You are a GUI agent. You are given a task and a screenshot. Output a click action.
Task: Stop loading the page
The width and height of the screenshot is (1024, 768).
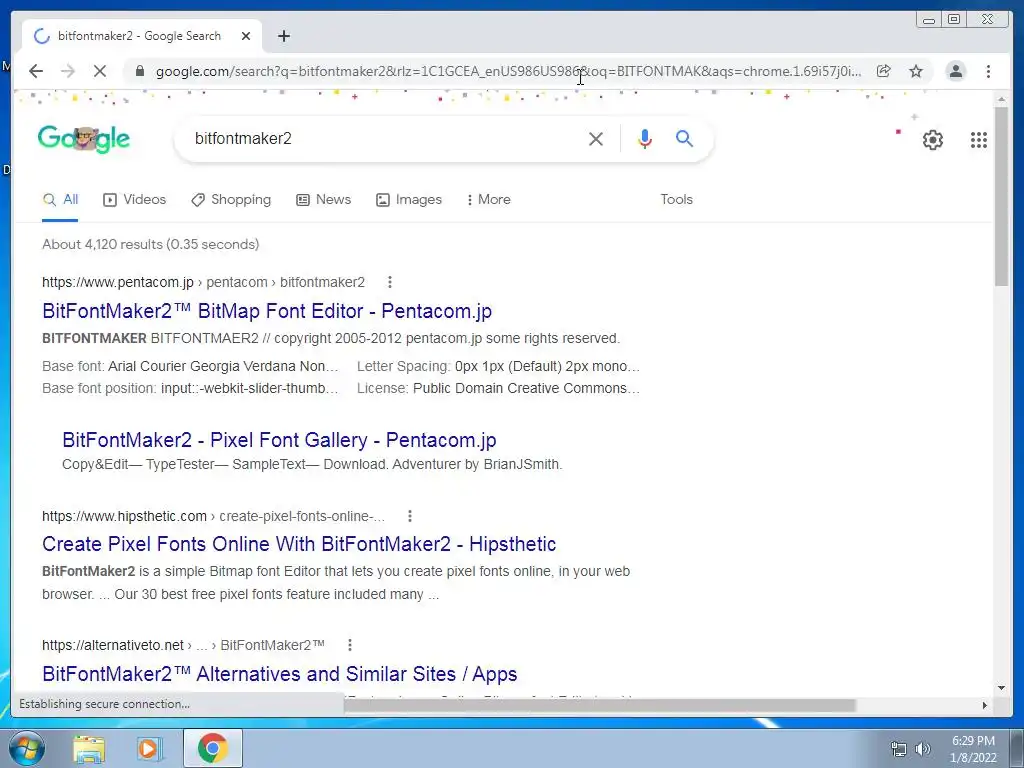pyautogui.click(x=99, y=71)
